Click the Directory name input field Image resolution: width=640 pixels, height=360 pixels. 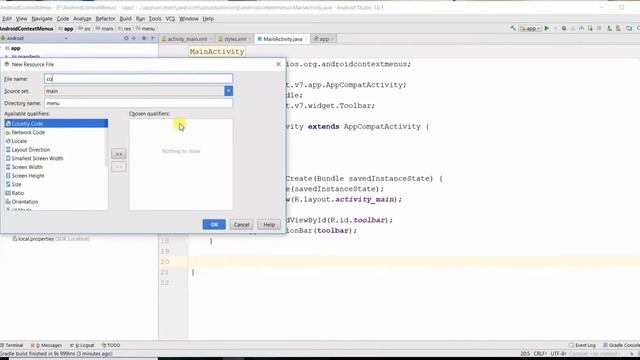[x=138, y=103]
